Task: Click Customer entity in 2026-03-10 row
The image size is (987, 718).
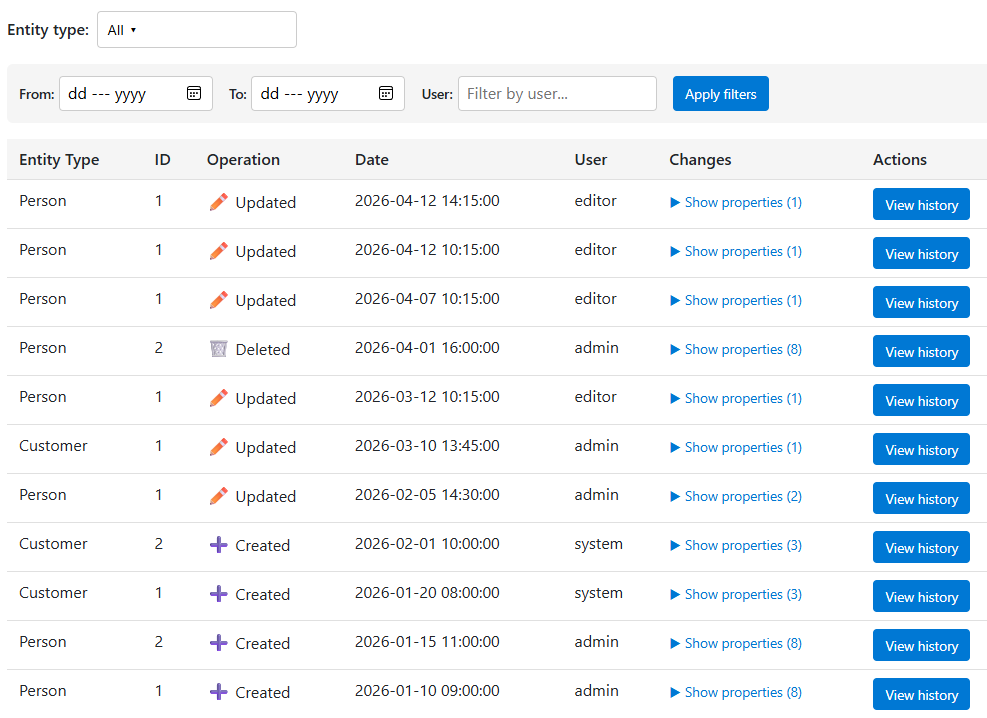Action: 54,446
